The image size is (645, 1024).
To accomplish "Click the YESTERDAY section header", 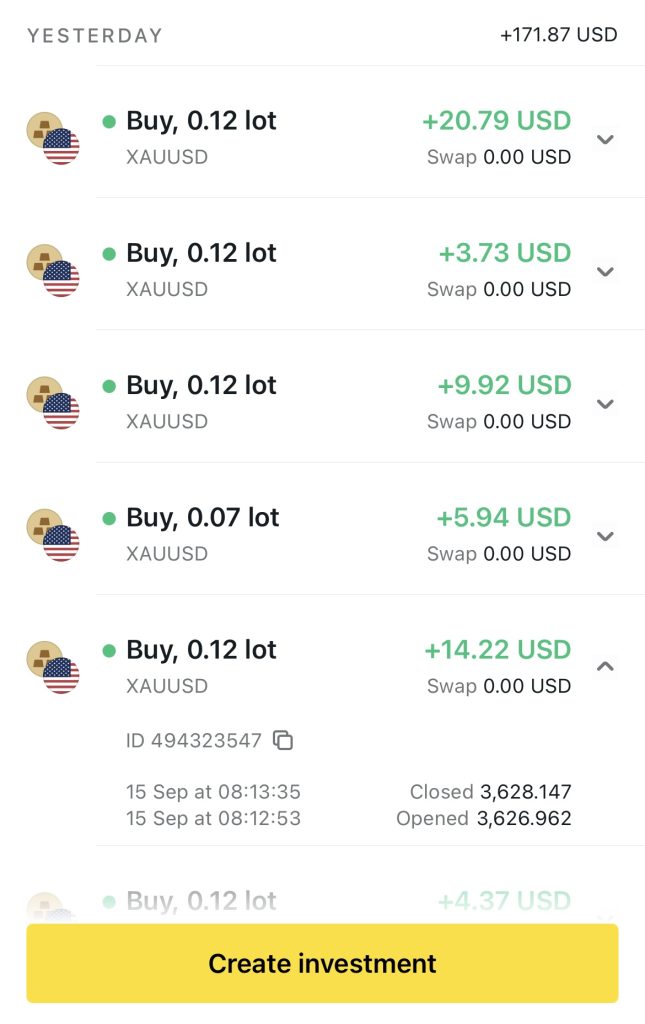I will (x=94, y=36).
